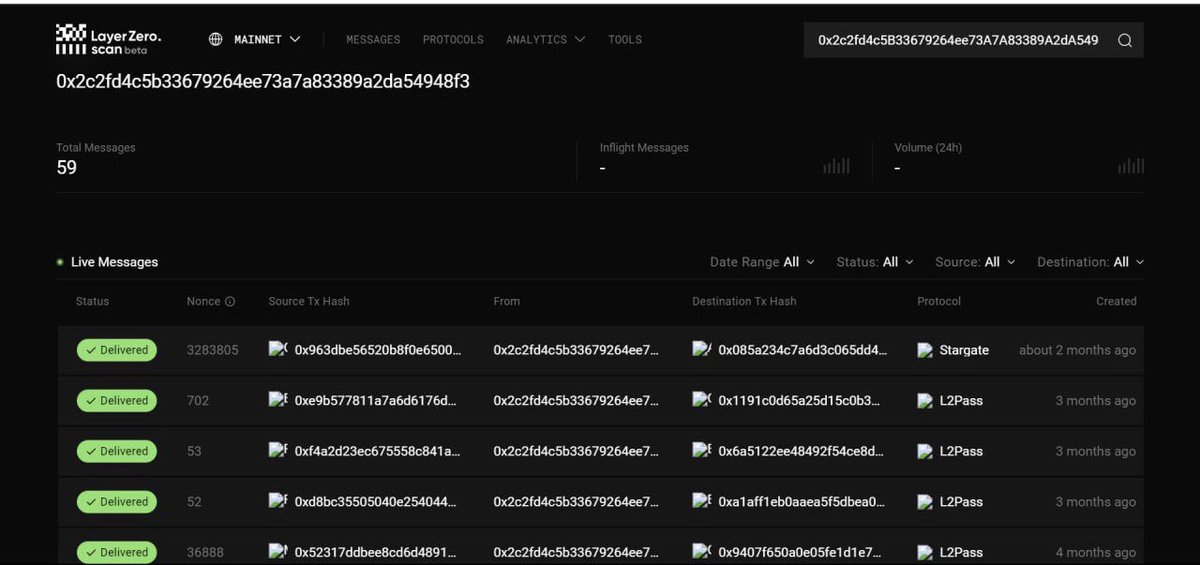
Task: Click source chain icon beside 0x52317ddbee8cd6d4891
Action: [278, 551]
